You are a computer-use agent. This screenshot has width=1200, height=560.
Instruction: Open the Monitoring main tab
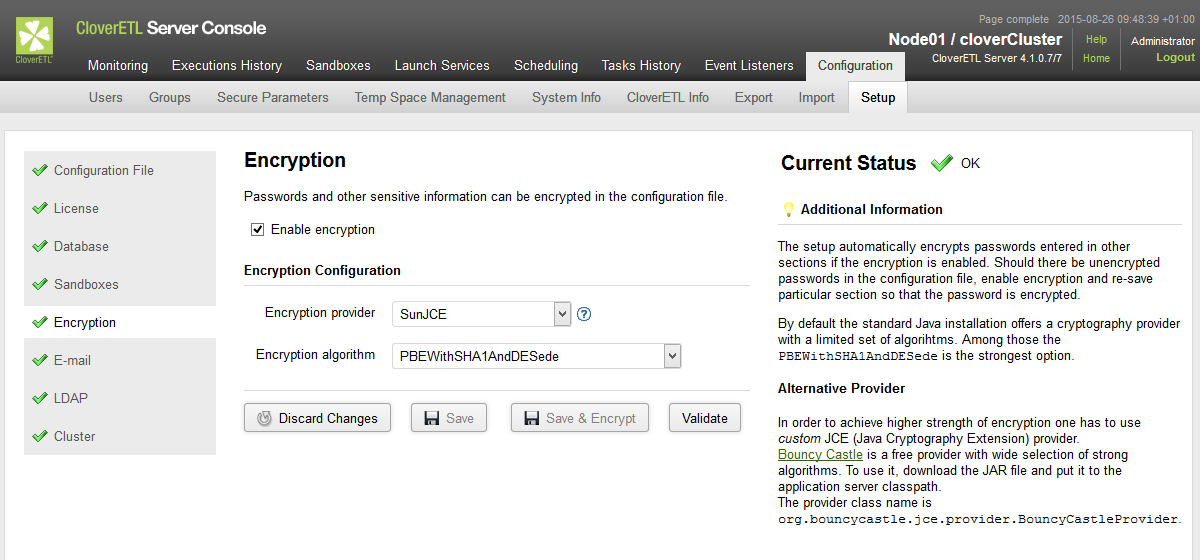[118, 66]
